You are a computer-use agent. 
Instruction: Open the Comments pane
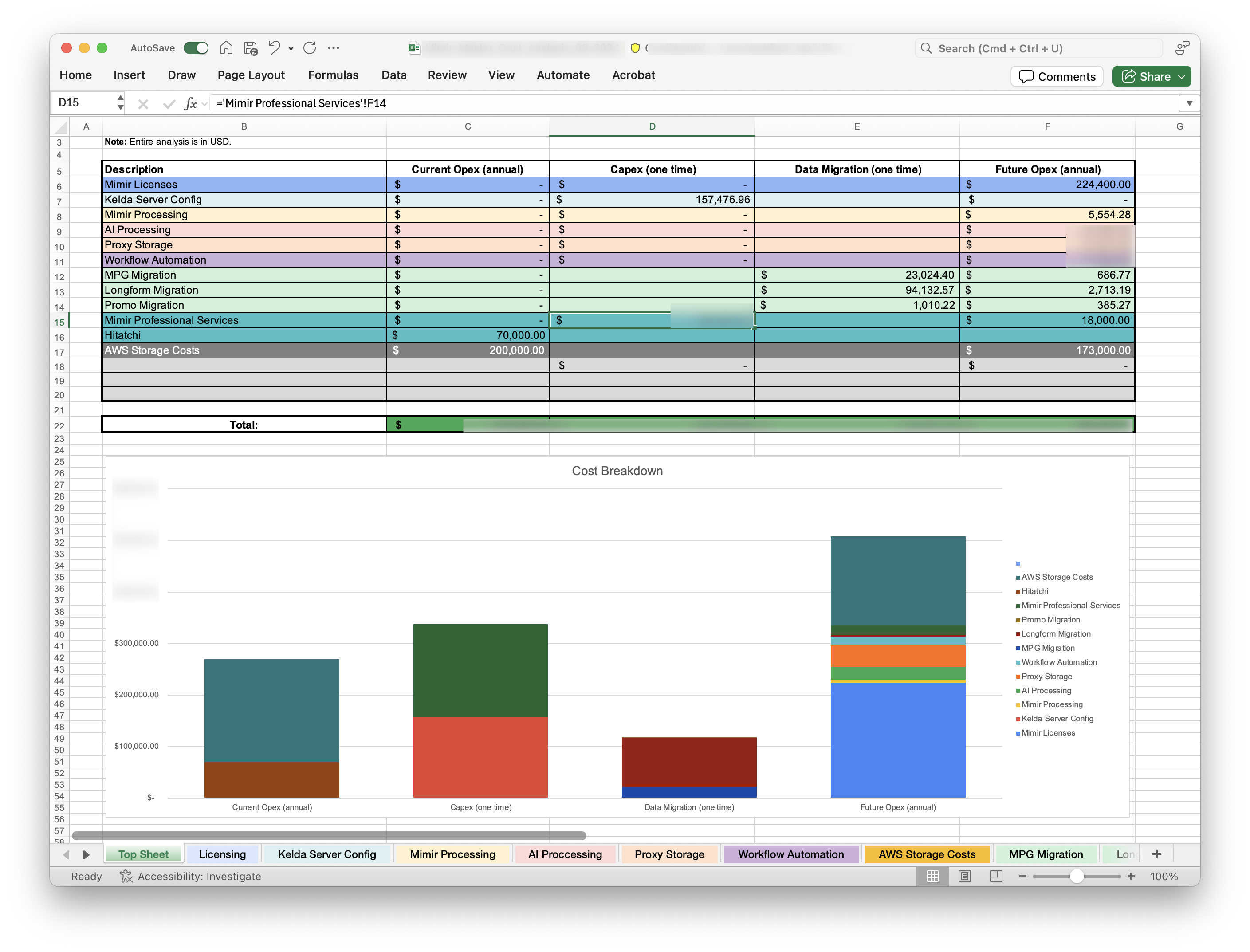point(1057,76)
